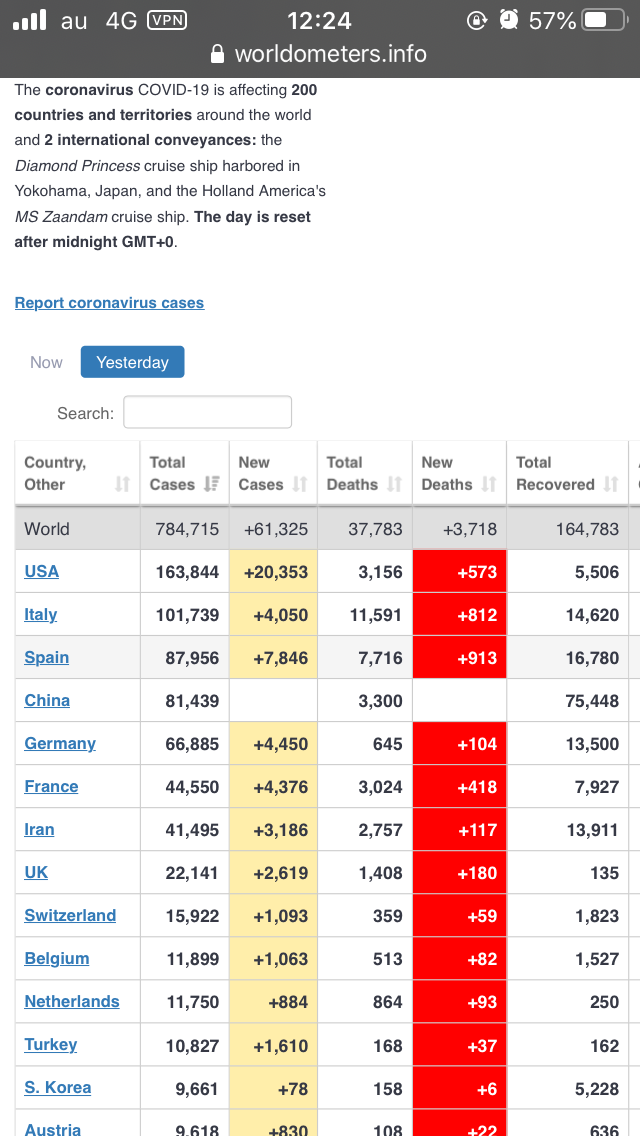The height and width of the screenshot is (1136, 640).
Task: Open the Italy country link
Action: [41, 614]
